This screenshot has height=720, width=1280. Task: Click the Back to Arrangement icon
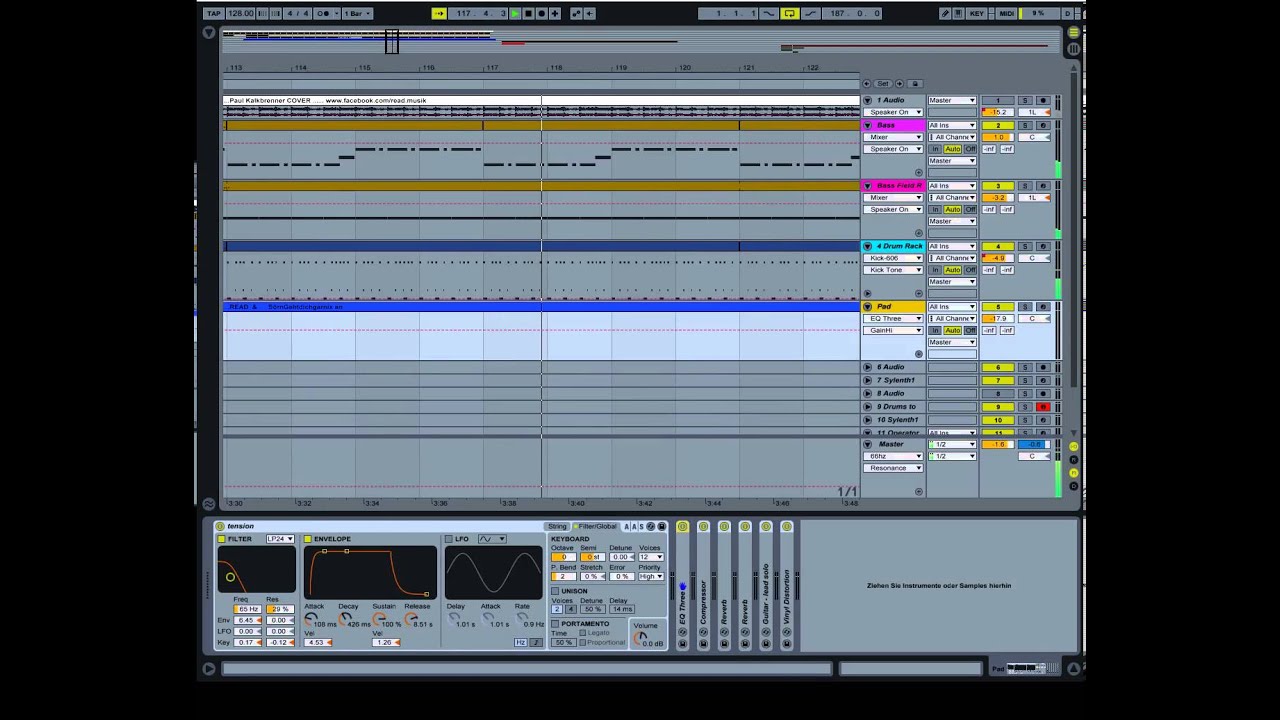tap(589, 13)
